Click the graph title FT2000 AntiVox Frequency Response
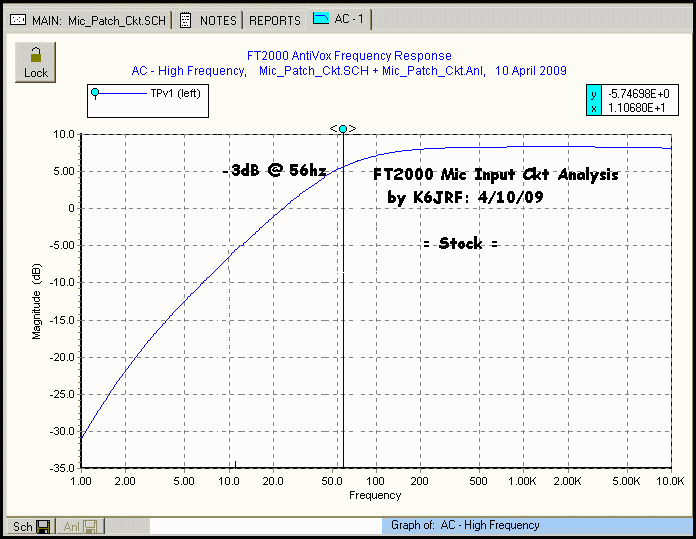Image resolution: width=696 pixels, height=539 pixels. [348, 56]
